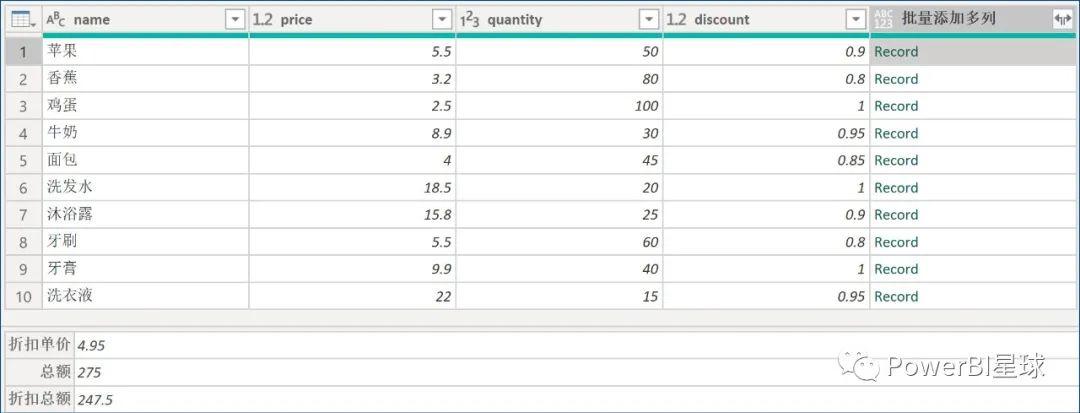Image resolution: width=1080 pixels, height=413 pixels.
Task: Click the 牙刷 name cell
Action: click(145, 242)
